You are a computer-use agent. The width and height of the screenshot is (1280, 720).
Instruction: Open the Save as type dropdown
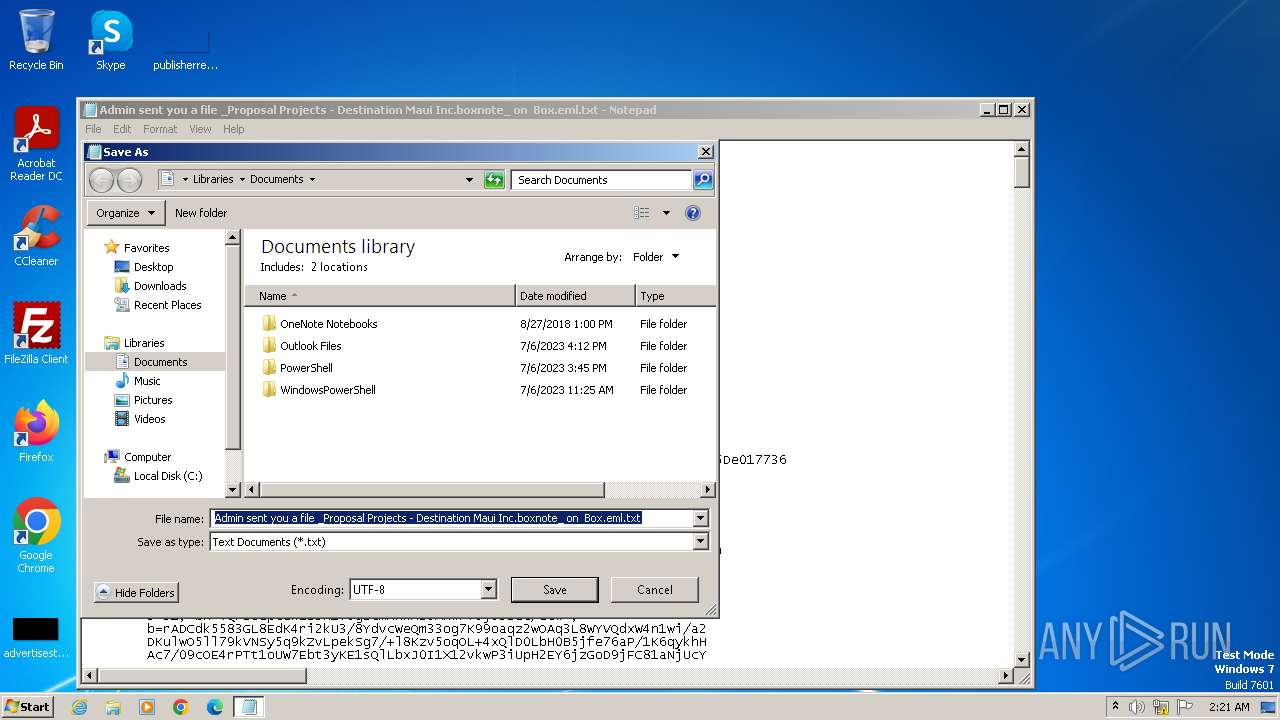pos(700,542)
